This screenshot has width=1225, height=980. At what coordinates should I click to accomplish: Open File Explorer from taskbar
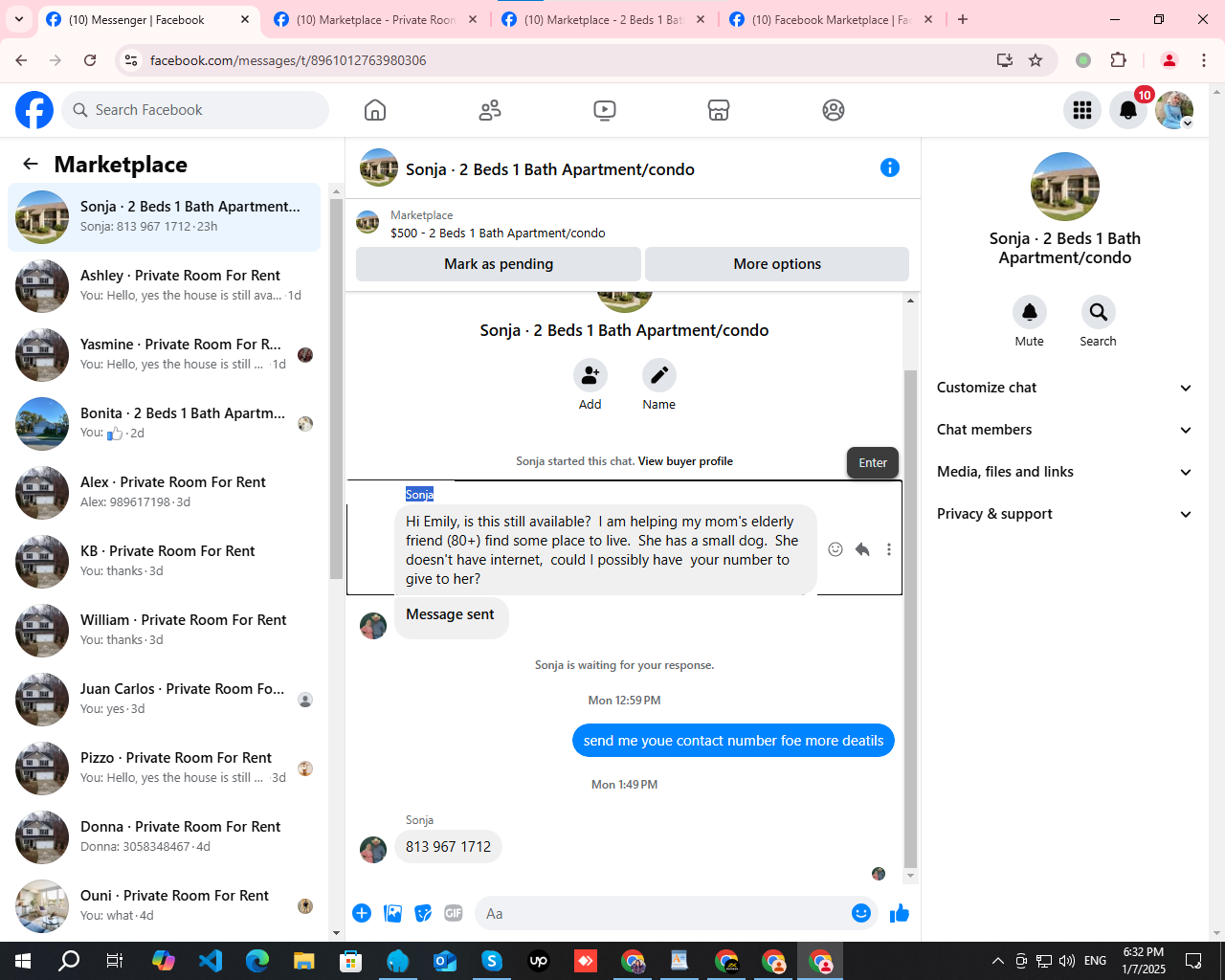(x=303, y=961)
